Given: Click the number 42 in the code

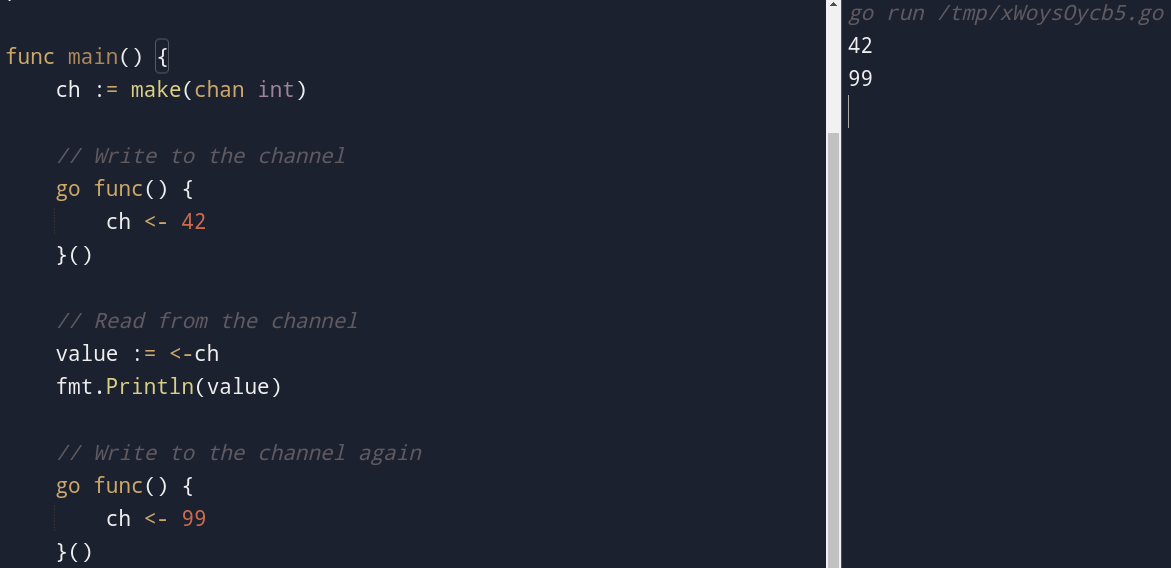Looking at the screenshot, I should coord(193,222).
